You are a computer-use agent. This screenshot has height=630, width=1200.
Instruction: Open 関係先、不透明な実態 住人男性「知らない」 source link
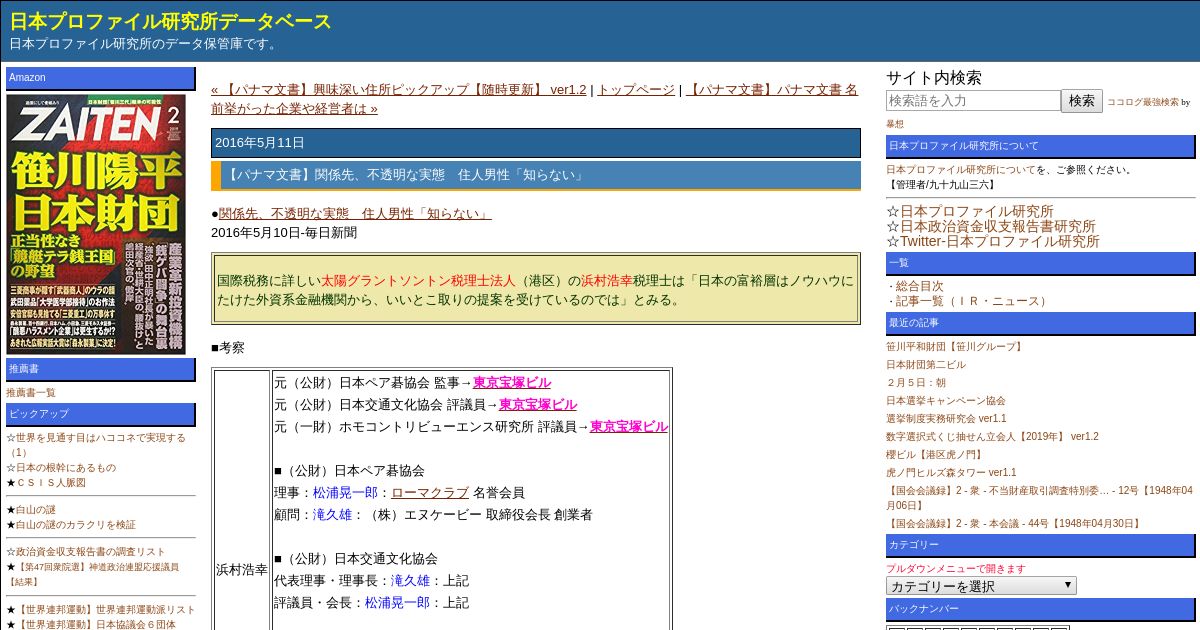click(x=354, y=213)
